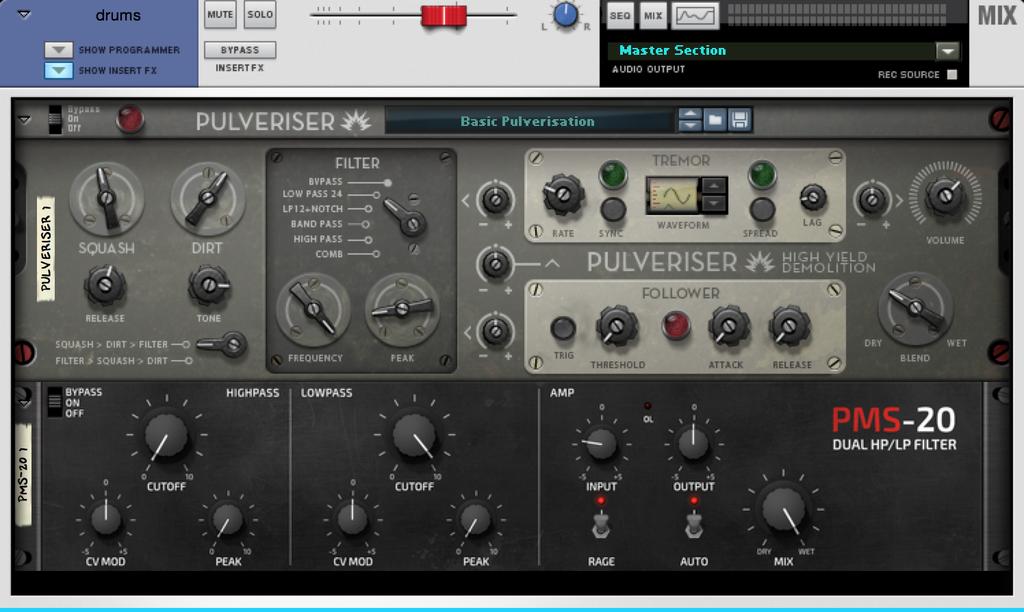Click the Highpass Peak knob
This screenshot has height=612, width=1024.
(x=227, y=519)
